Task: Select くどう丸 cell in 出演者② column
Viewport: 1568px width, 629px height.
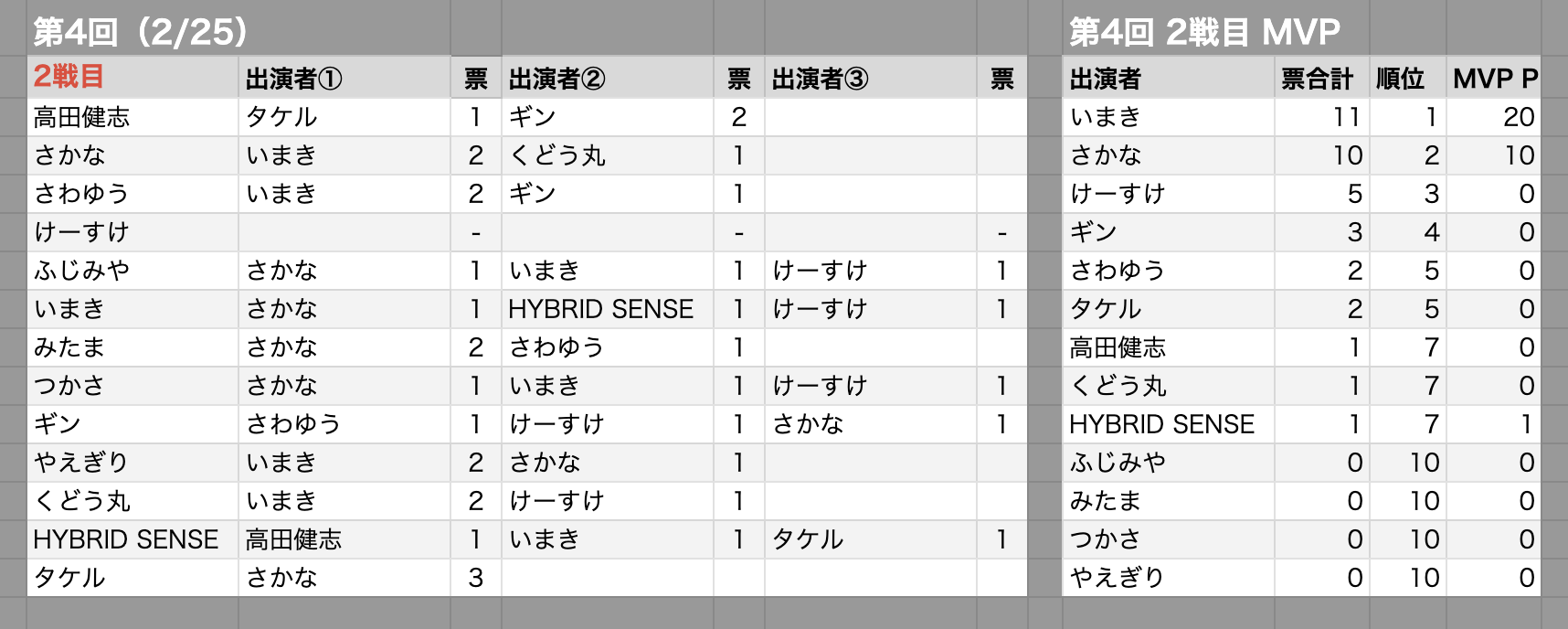Action: tap(608, 155)
